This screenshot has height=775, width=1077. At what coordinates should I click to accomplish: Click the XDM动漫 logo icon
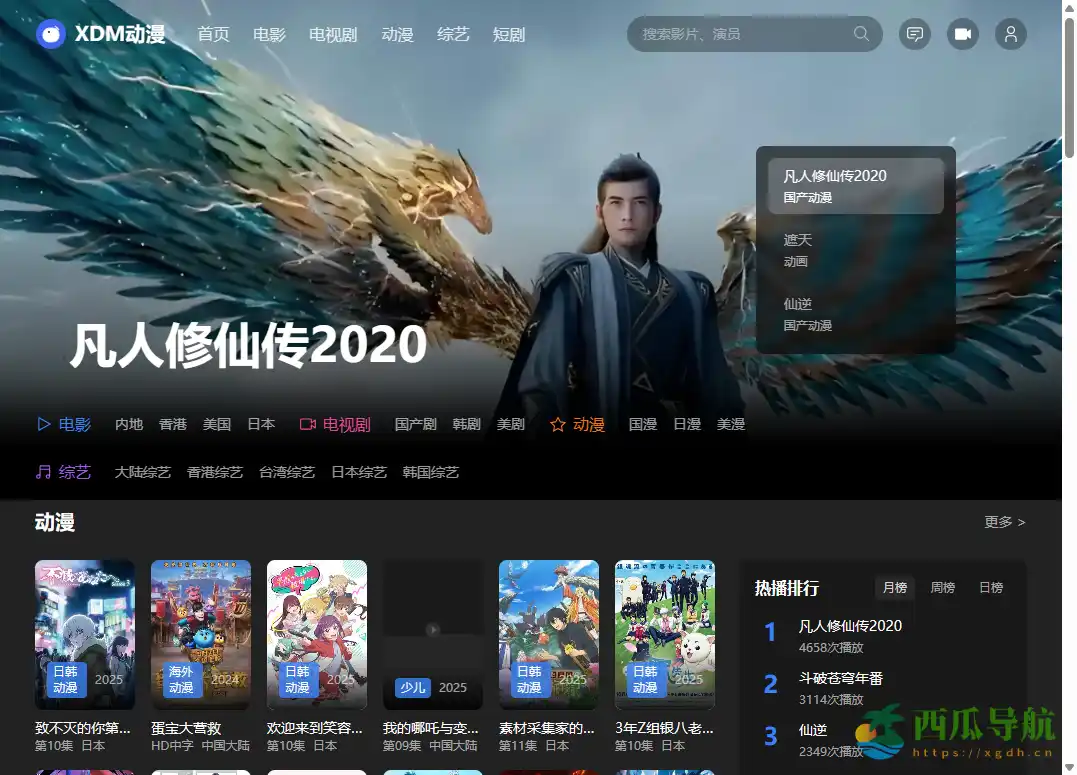coord(50,33)
